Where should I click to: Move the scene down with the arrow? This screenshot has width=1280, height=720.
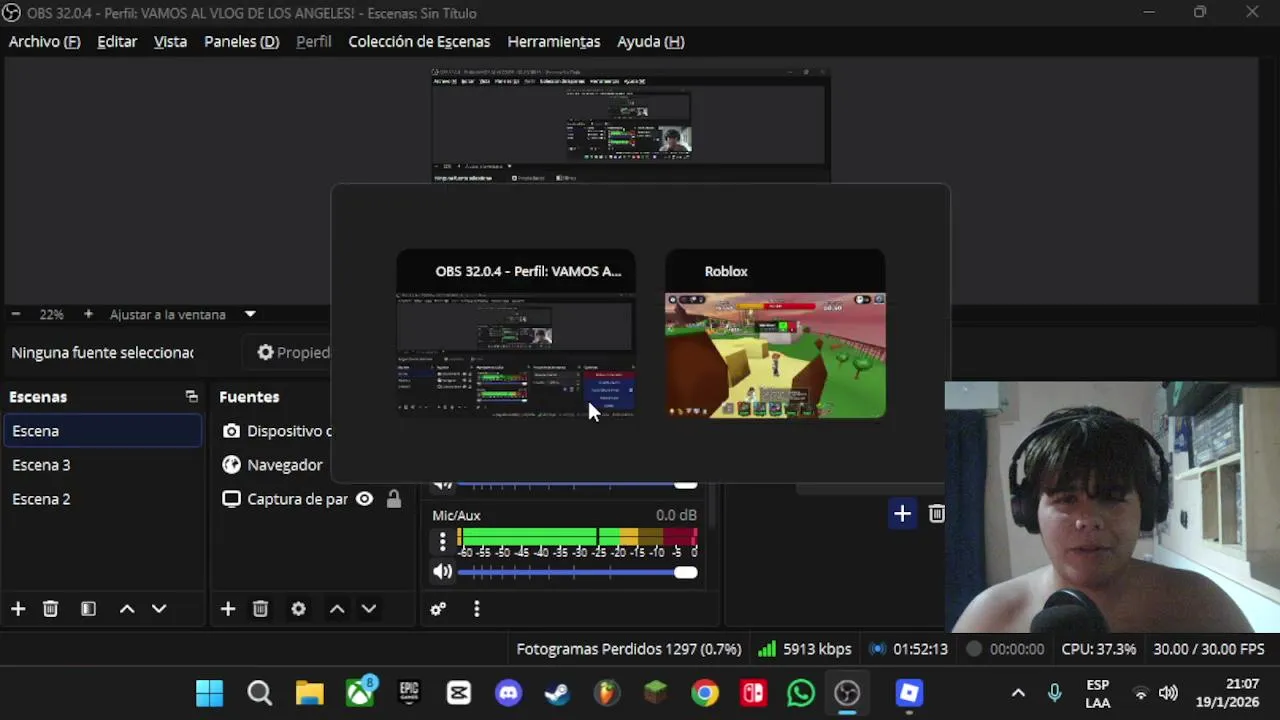pos(159,608)
